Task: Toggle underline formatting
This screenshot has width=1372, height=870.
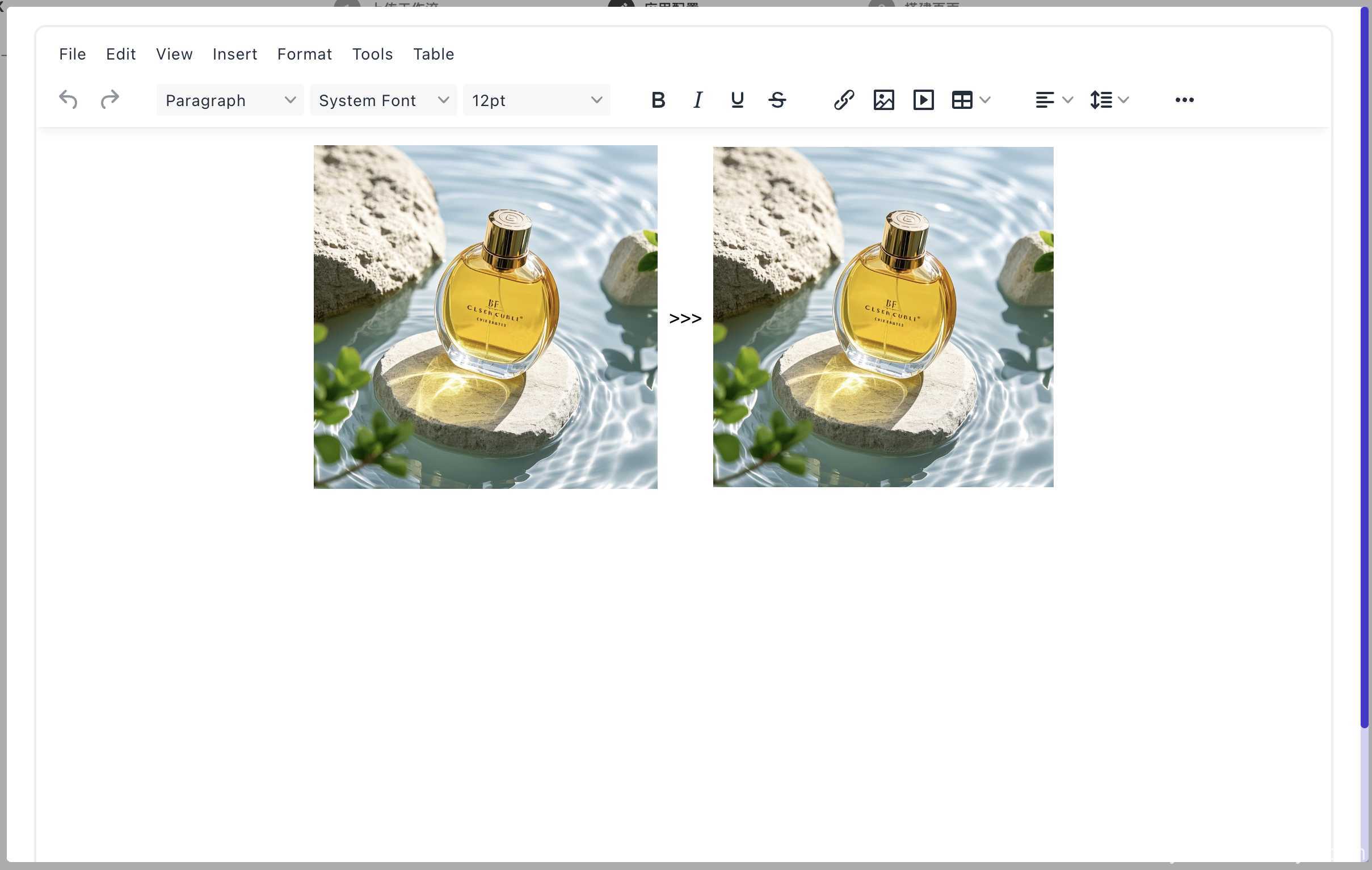Action: click(737, 100)
